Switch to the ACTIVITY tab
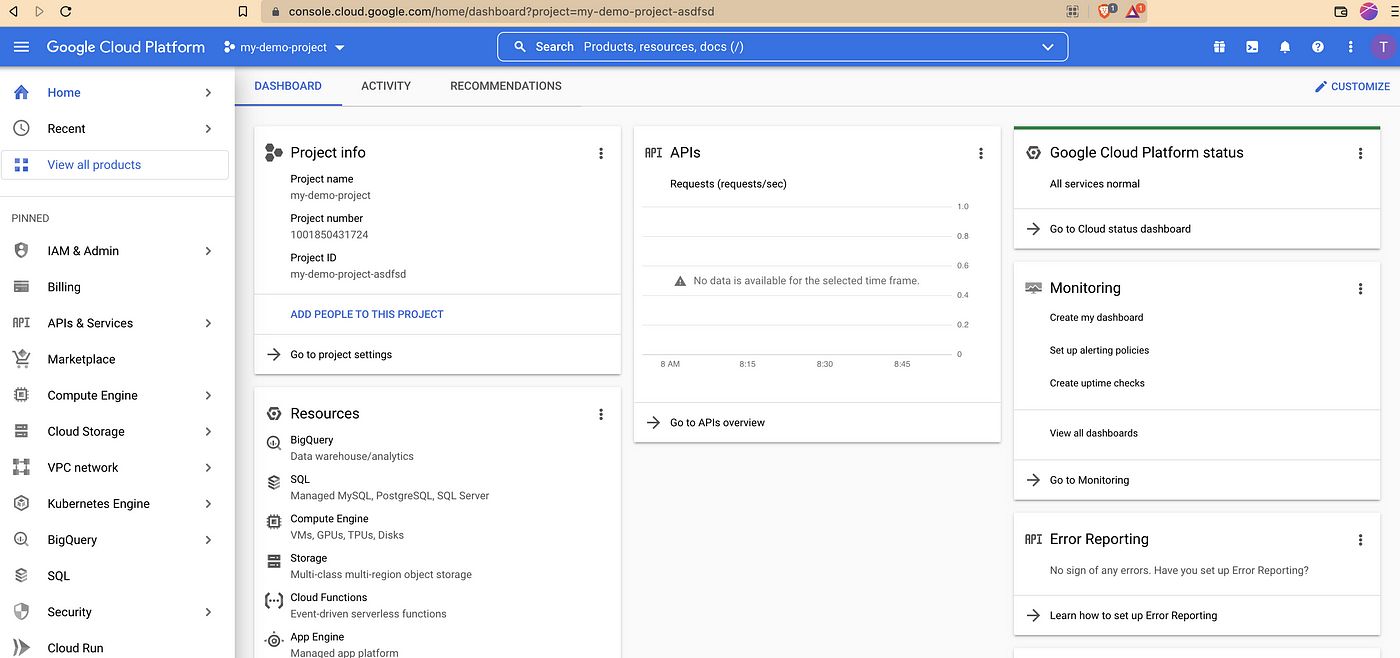1400x658 pixels. coord(386,86)
